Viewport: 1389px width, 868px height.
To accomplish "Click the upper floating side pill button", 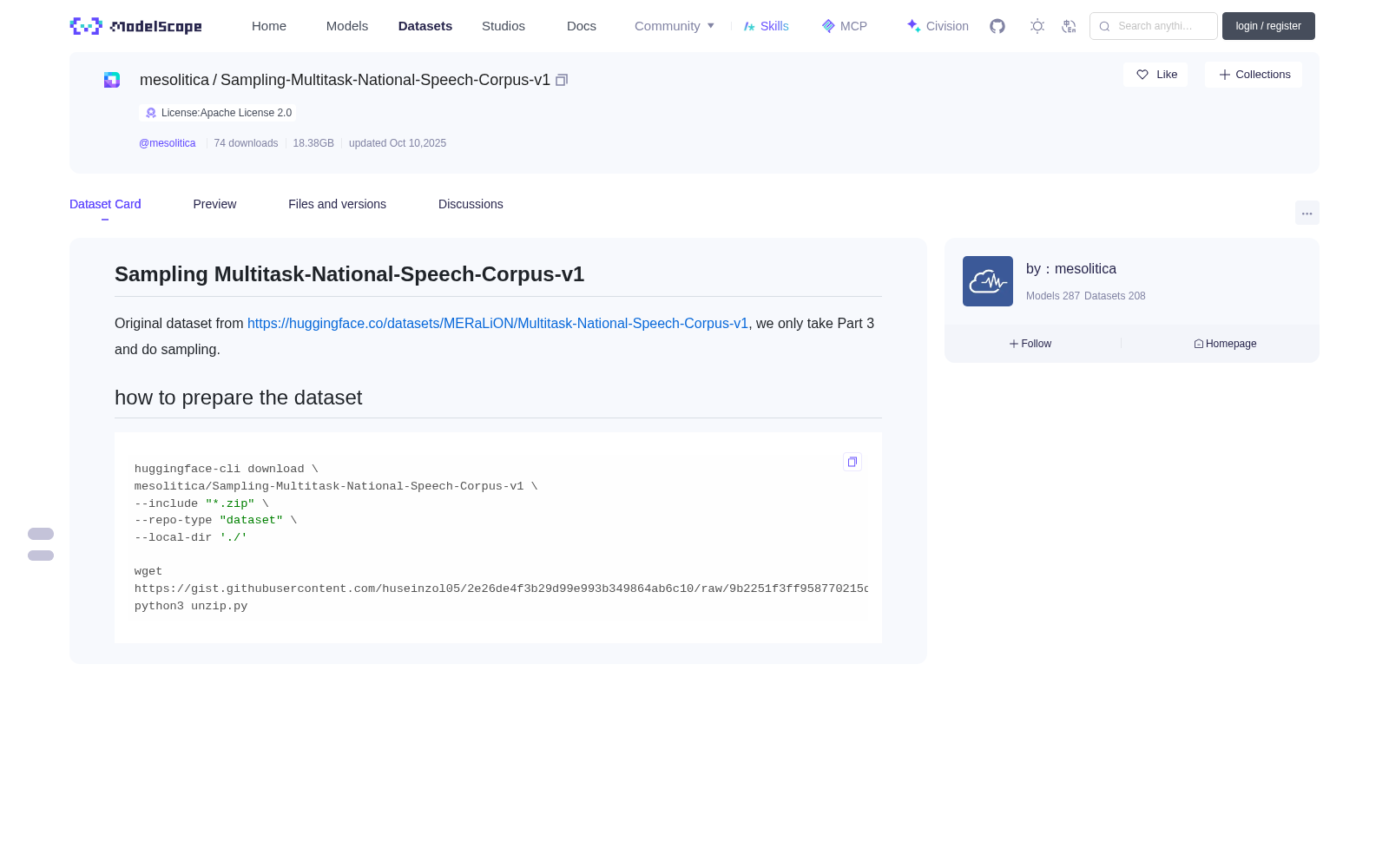I will (41, 534).
